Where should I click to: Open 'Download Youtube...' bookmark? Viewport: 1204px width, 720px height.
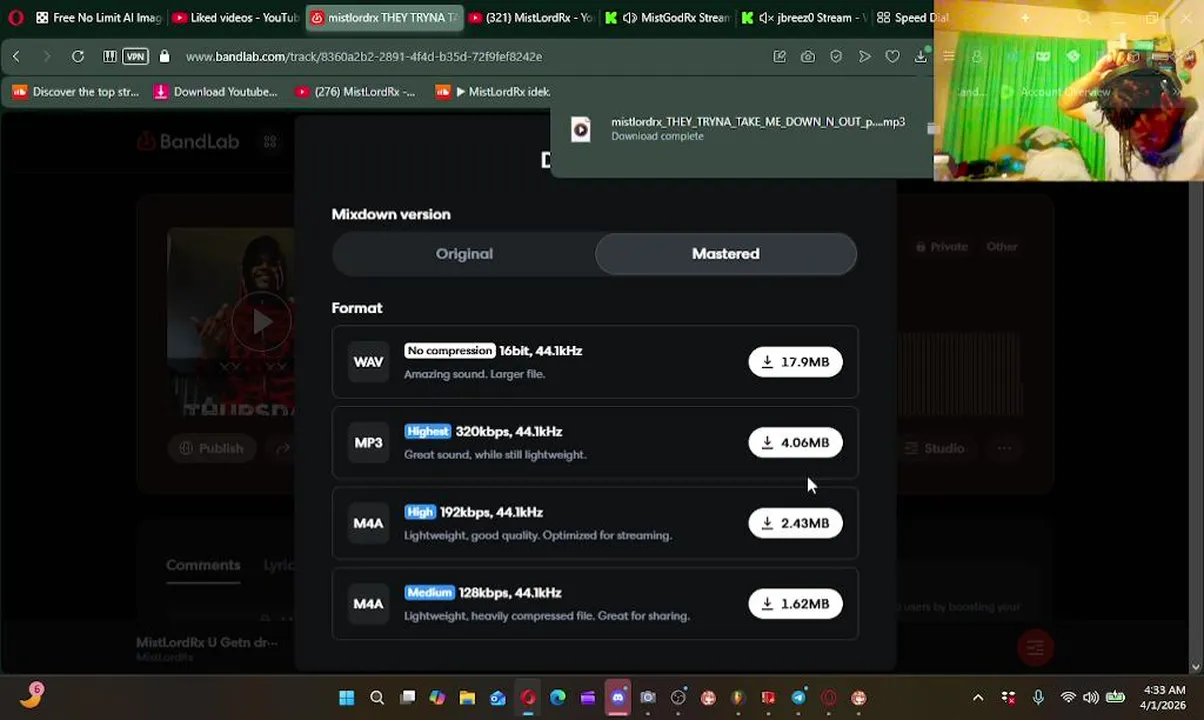pos(215,92)
